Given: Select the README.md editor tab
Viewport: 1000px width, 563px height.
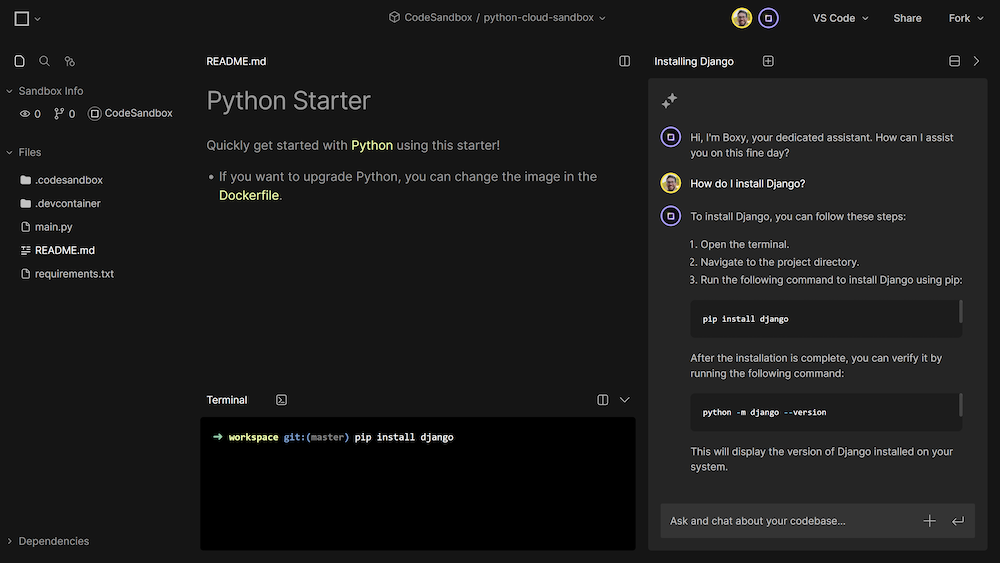Looking at the screenshot, I should (x=236, y=61).
